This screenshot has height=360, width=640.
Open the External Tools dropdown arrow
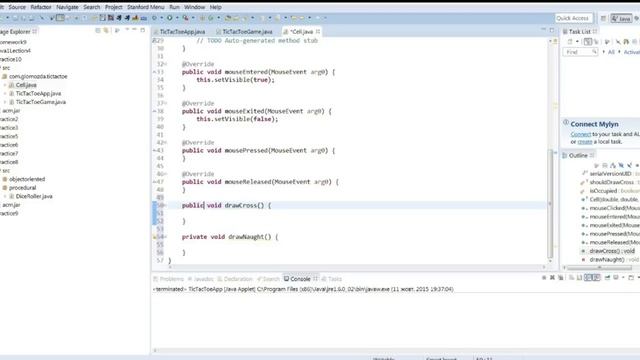(x=193, y=18)
